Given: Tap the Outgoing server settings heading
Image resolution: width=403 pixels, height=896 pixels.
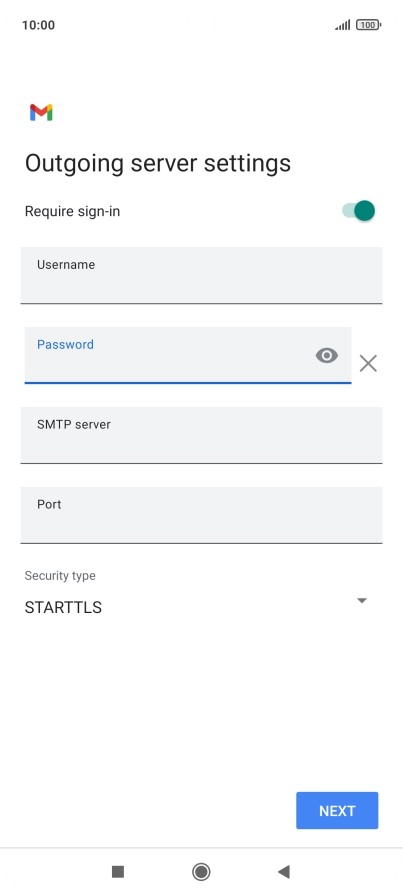Looking at the screenshot, I should point(158,163).
